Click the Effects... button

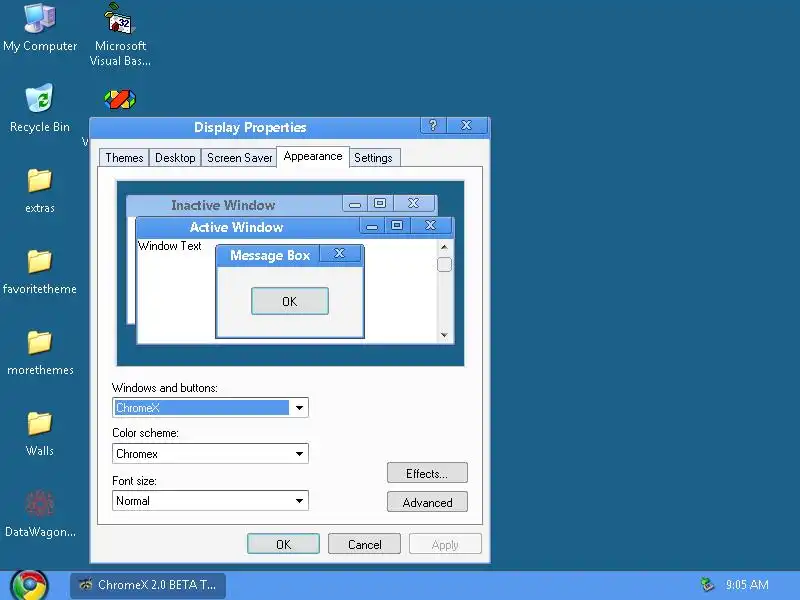(427, 473)
